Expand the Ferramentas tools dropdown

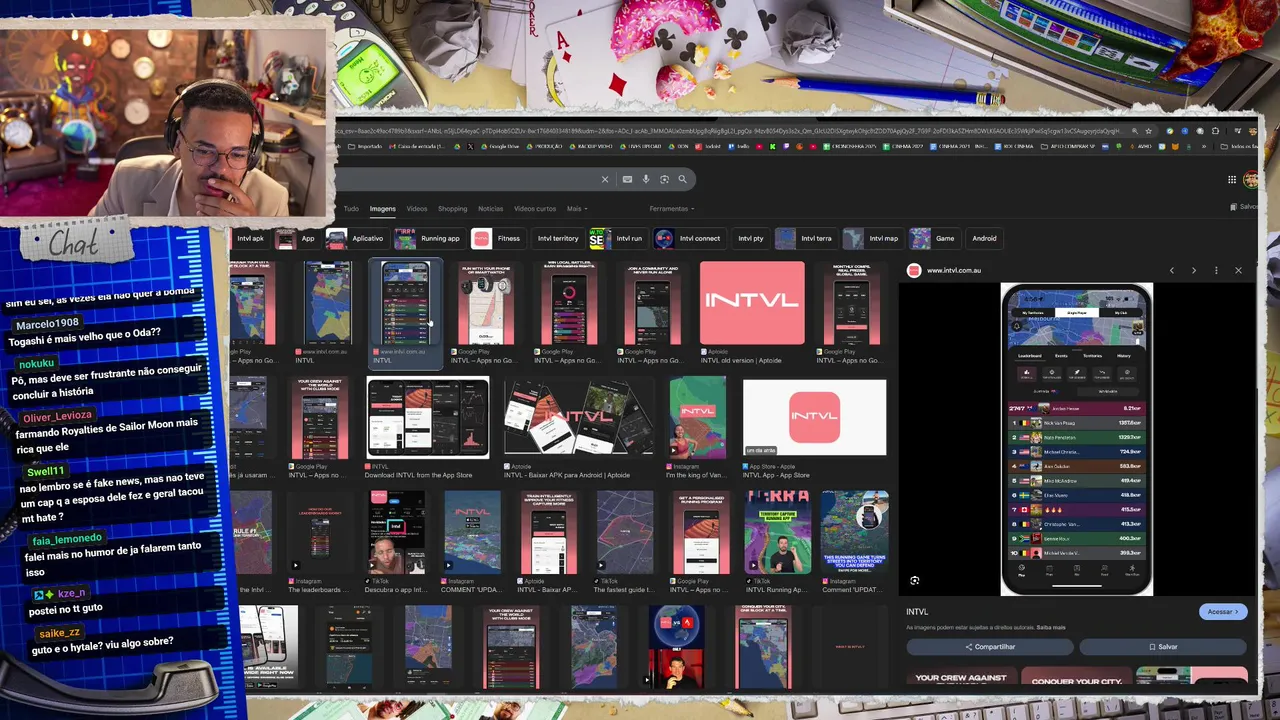670,209
